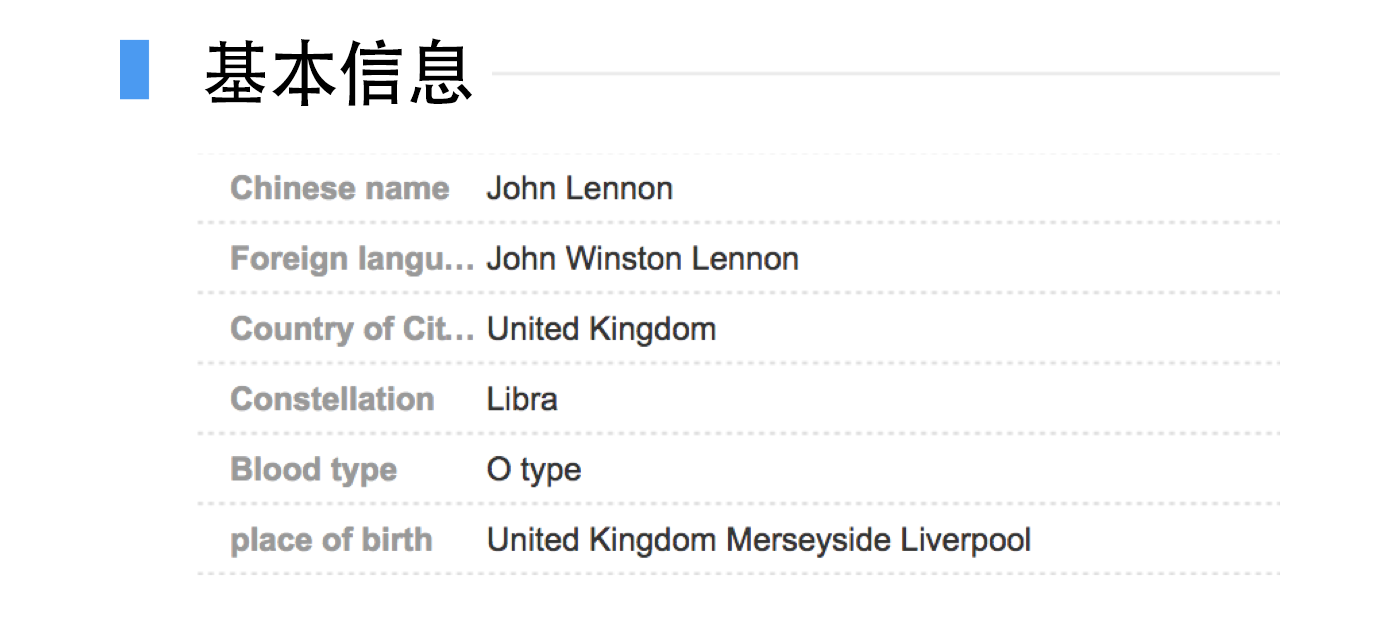The height and width of the screenshot is (624, 1400).
Task: Click the word John in foreign name row
Action: point(522,259)
